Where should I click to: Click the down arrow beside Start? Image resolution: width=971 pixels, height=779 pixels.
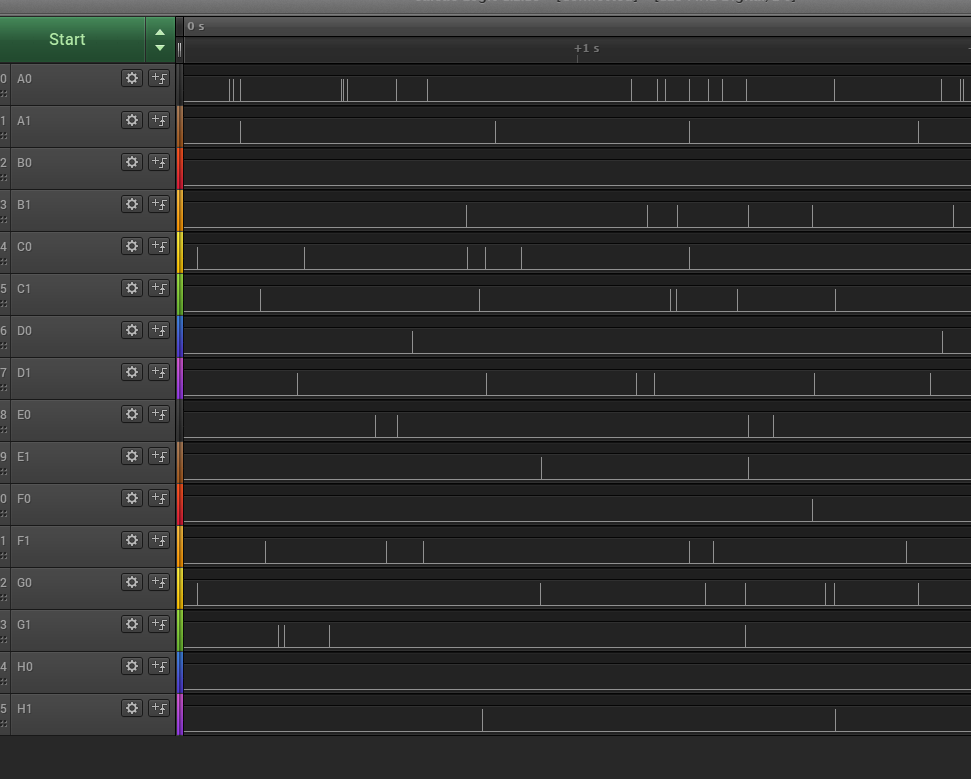(x=160, y=48)
